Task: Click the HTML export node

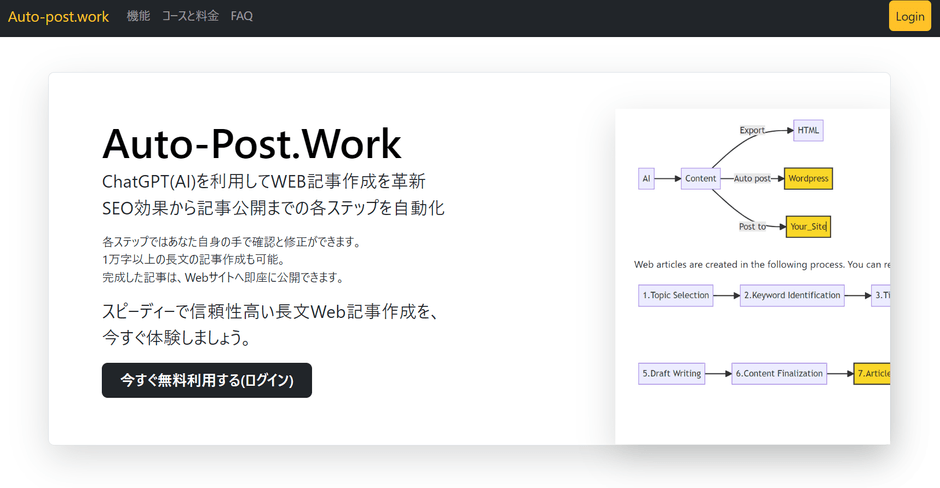Action: pyautogui.click(x=808, y=130)
